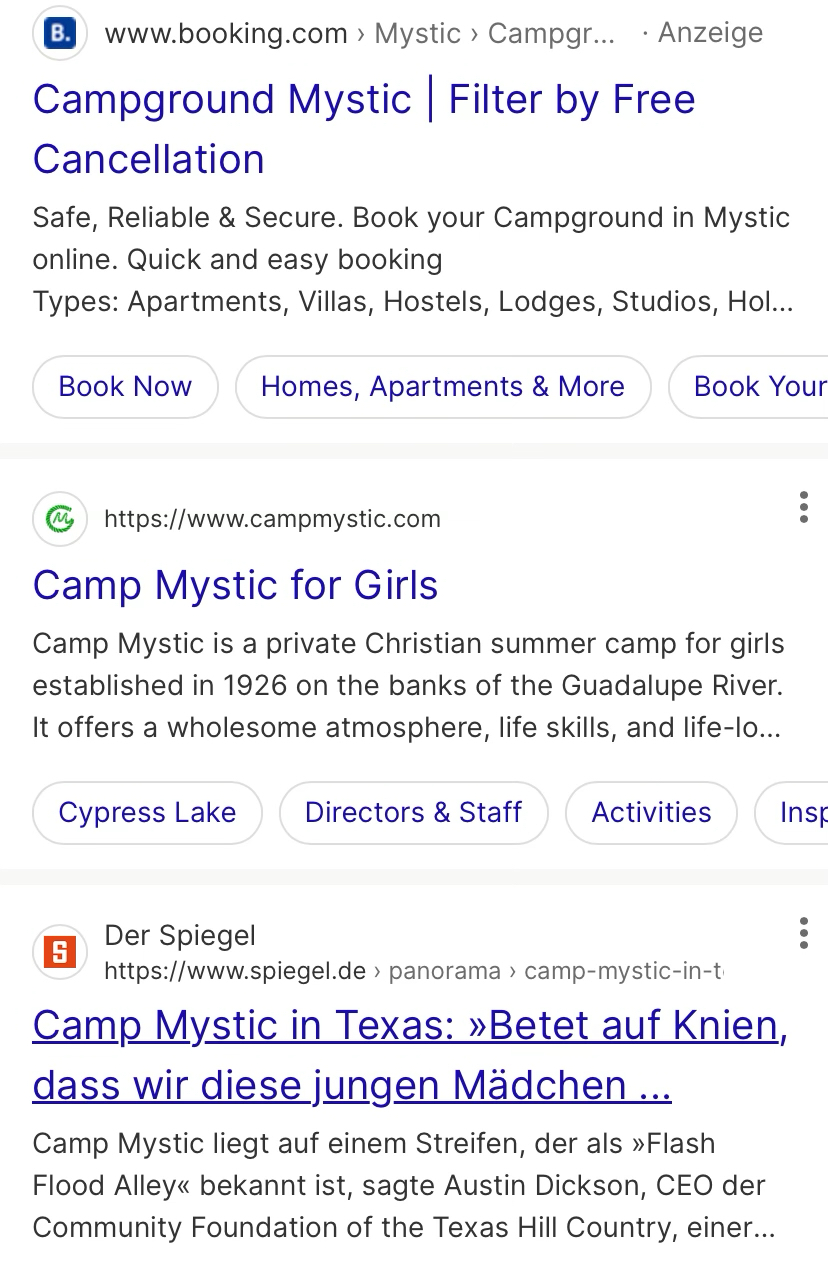The width and height of the screenshot is (828, 1282).
Task: Open the Camp Mystic for Girls link
Action: [235, 585]
